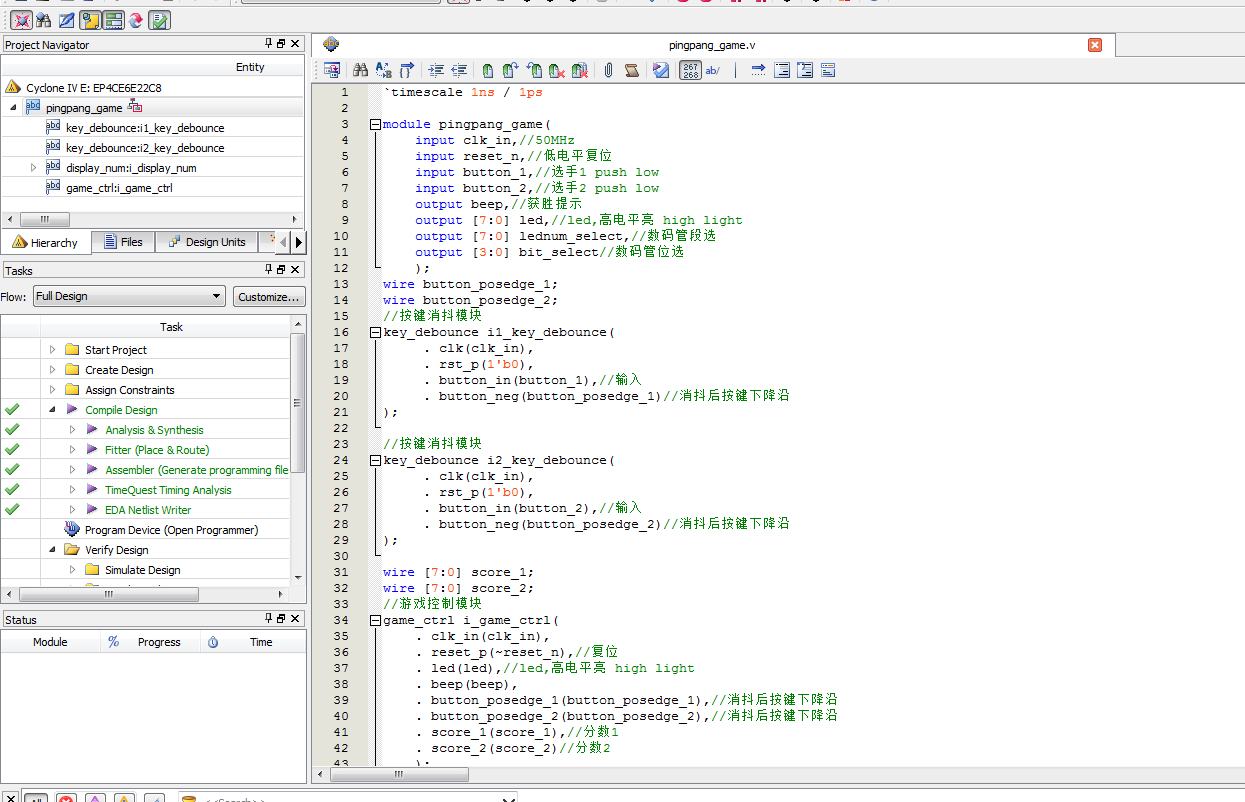
Task: Click the green bookmark toggle icon
Action: (x=487, y=70)
